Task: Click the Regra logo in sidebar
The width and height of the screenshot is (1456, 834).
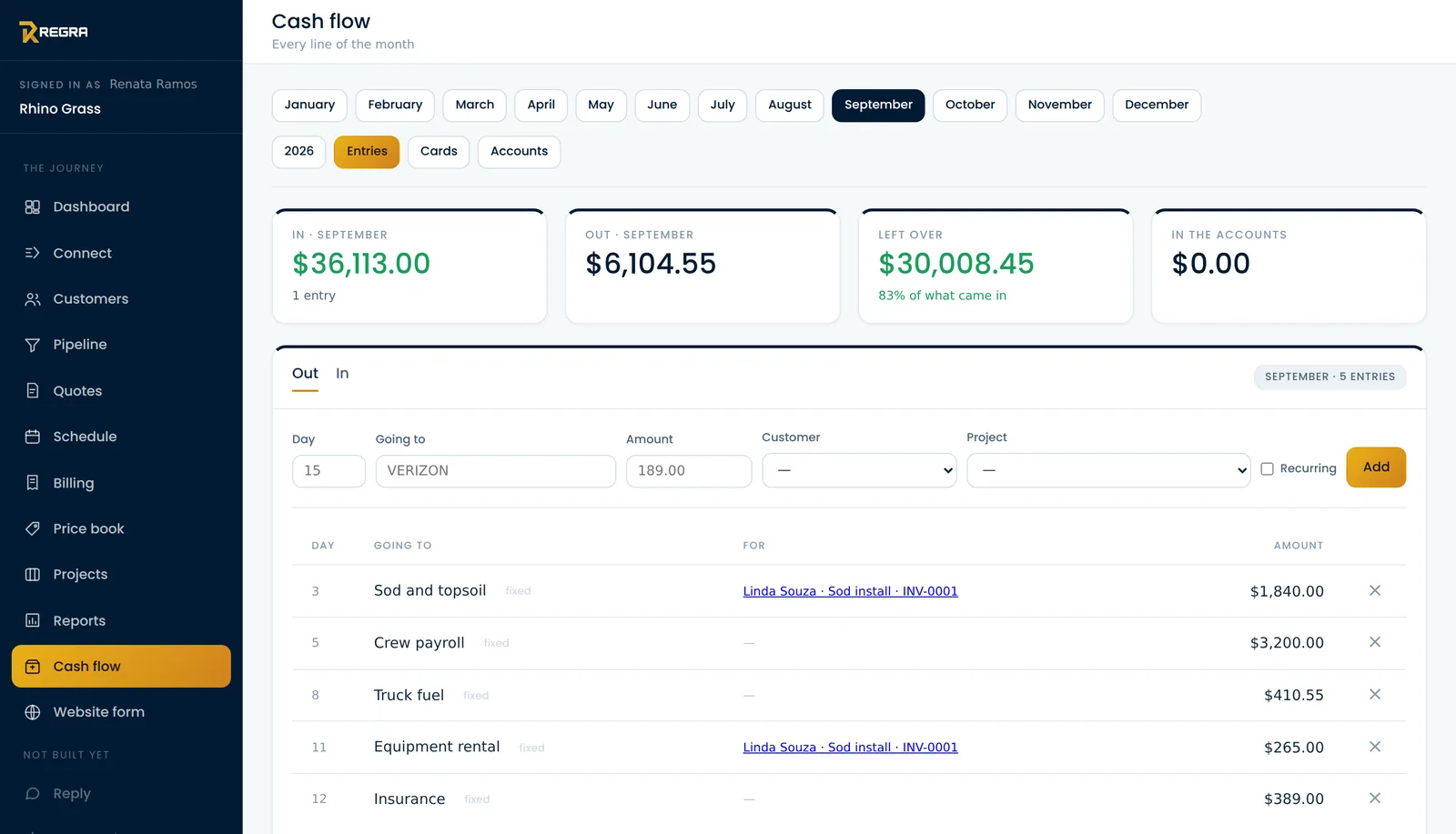Action: pyautogui.click(x=54, y=32)
